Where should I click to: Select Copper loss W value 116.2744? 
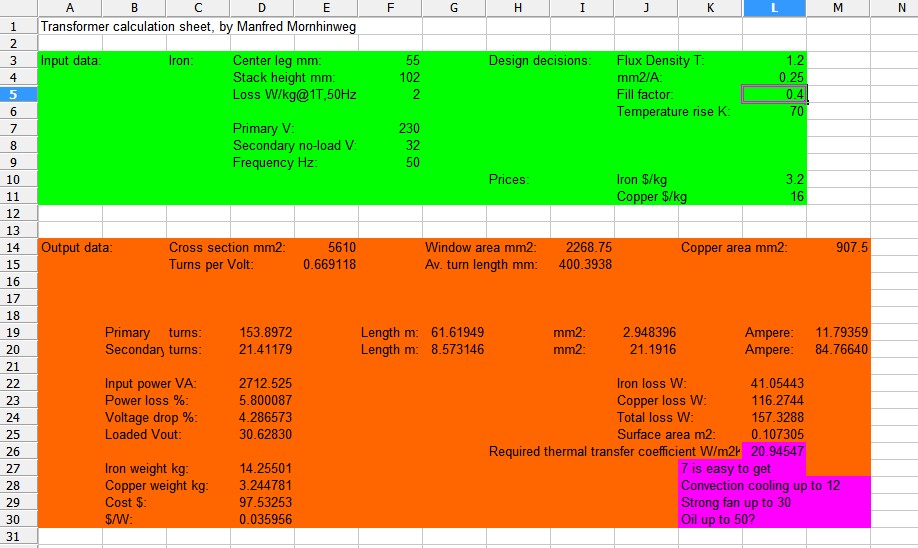[x=777, y=400]
